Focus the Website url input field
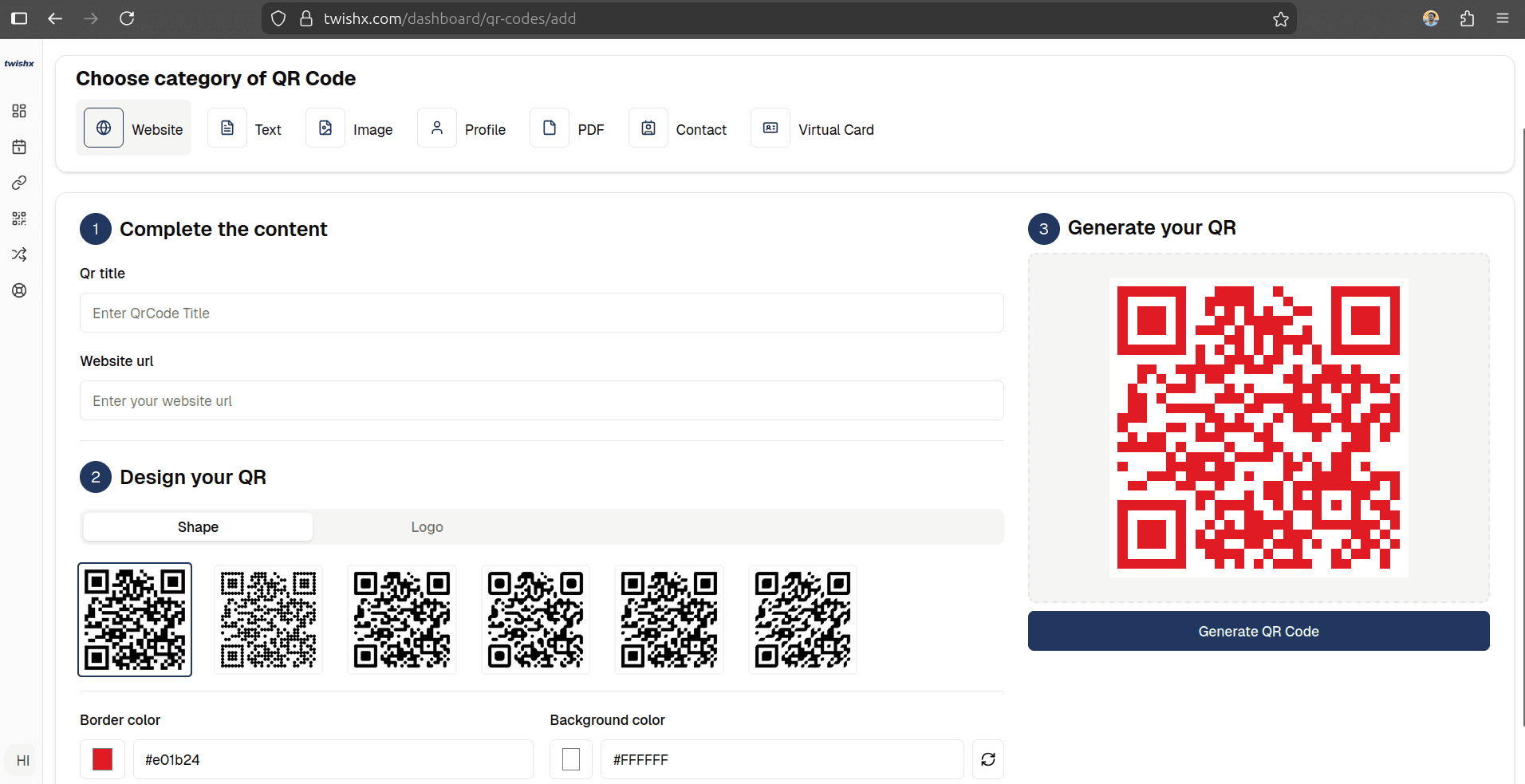Image resolution: width=1525 pixels, height=784 pixels. pos(542,400)
